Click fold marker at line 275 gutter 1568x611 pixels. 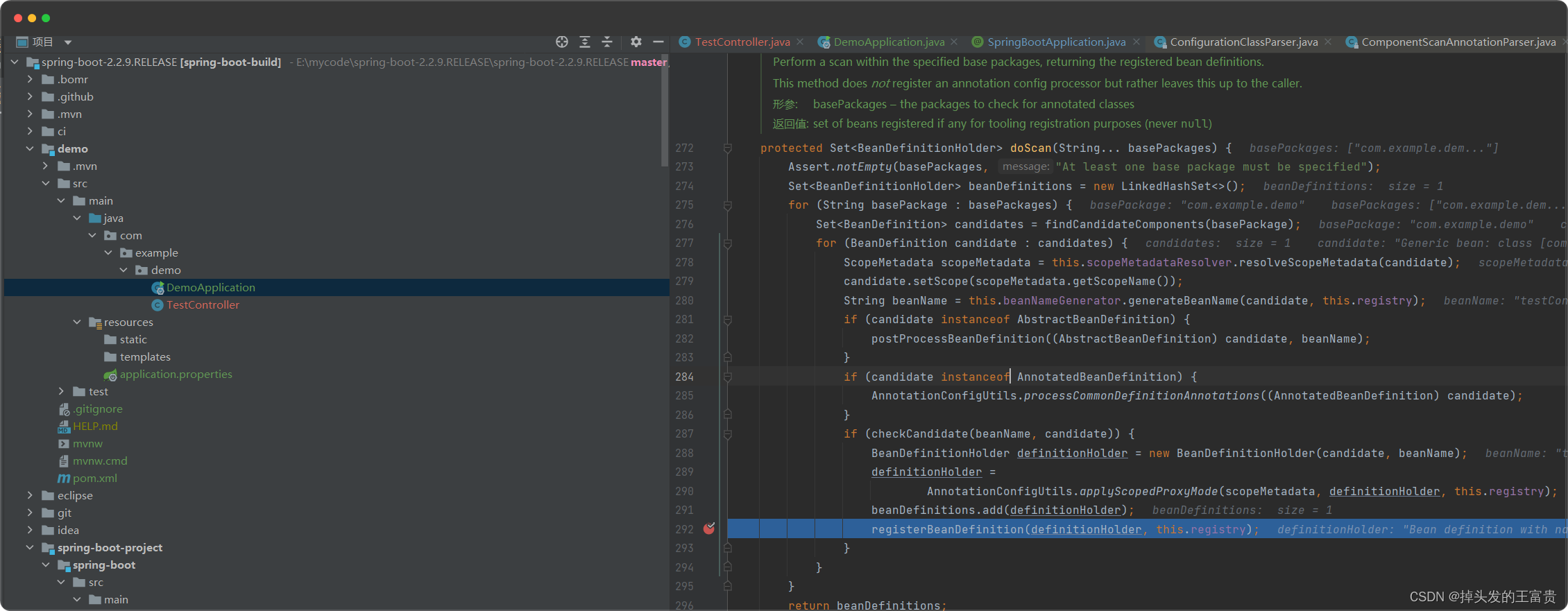(728, 205)
